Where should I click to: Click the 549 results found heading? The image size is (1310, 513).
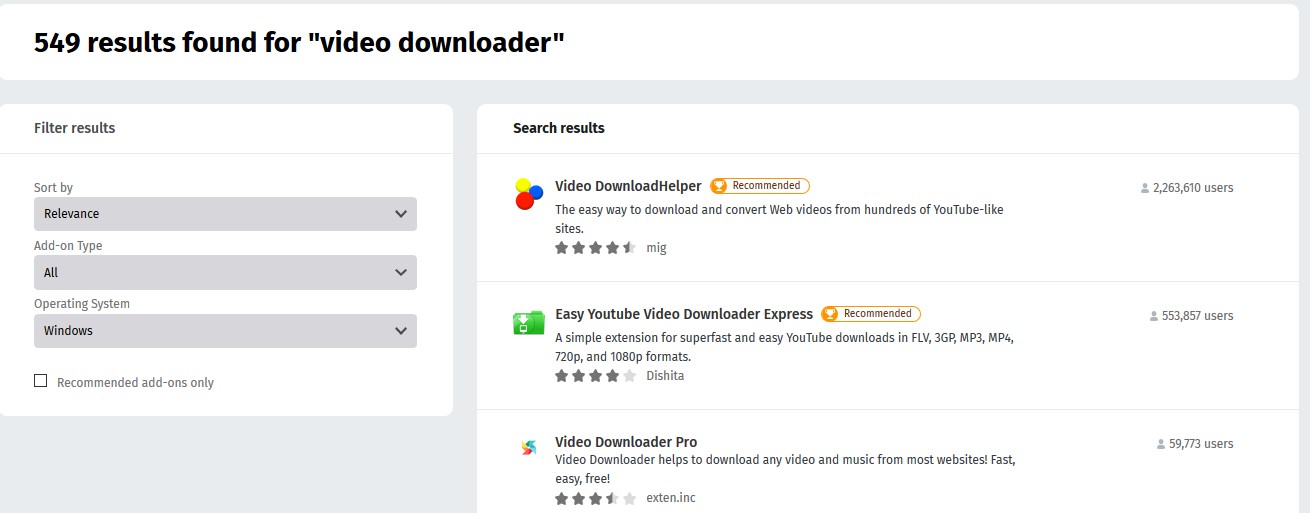(299, 42)
